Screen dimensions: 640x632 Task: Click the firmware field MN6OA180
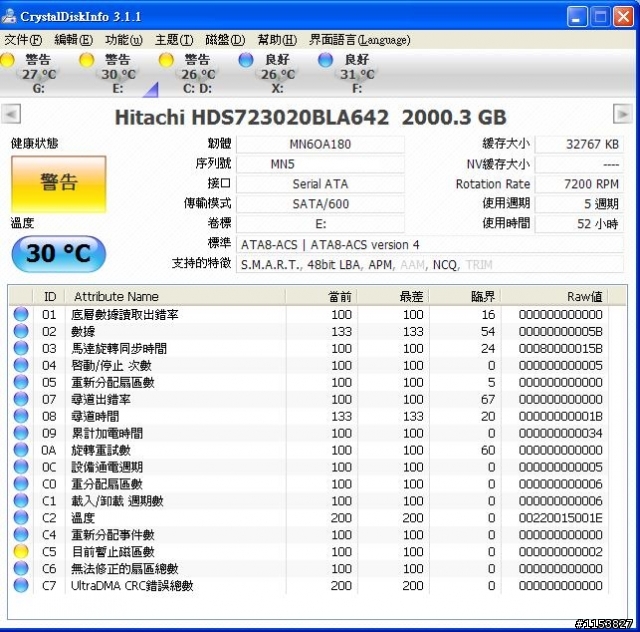click(320, 144)
